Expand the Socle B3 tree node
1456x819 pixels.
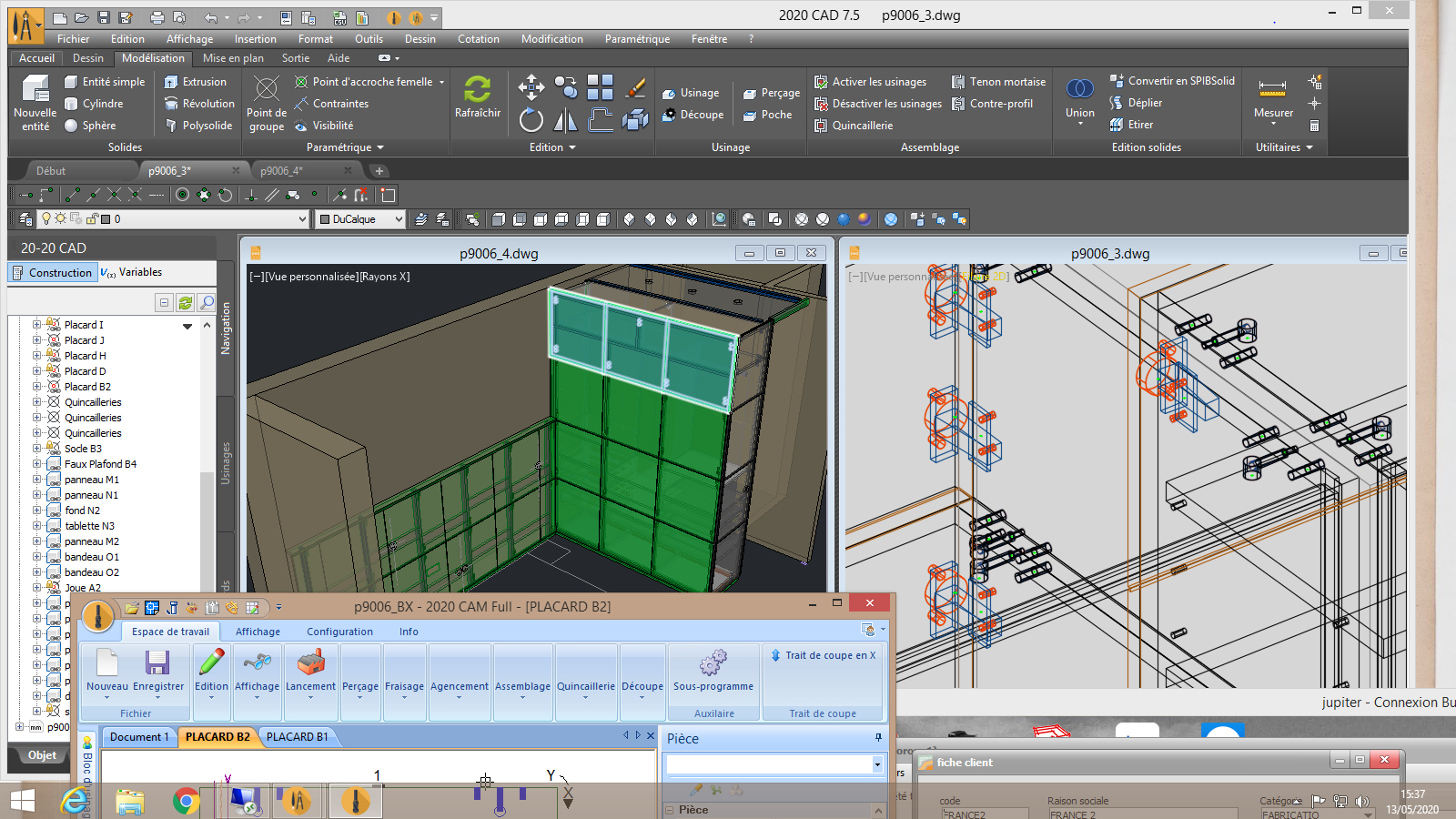pos(36,448)
